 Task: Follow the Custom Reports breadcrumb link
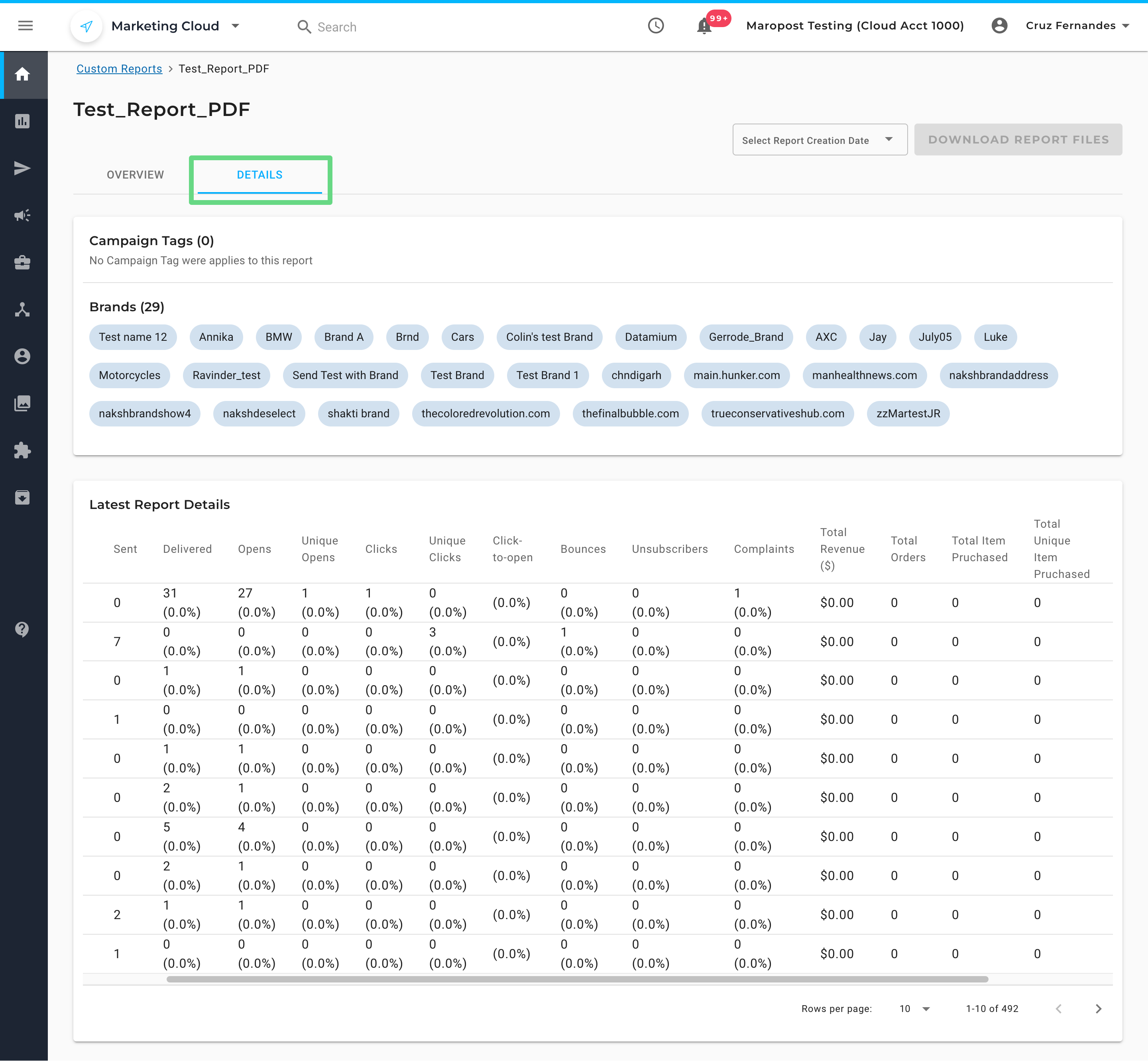pos(119,69)
